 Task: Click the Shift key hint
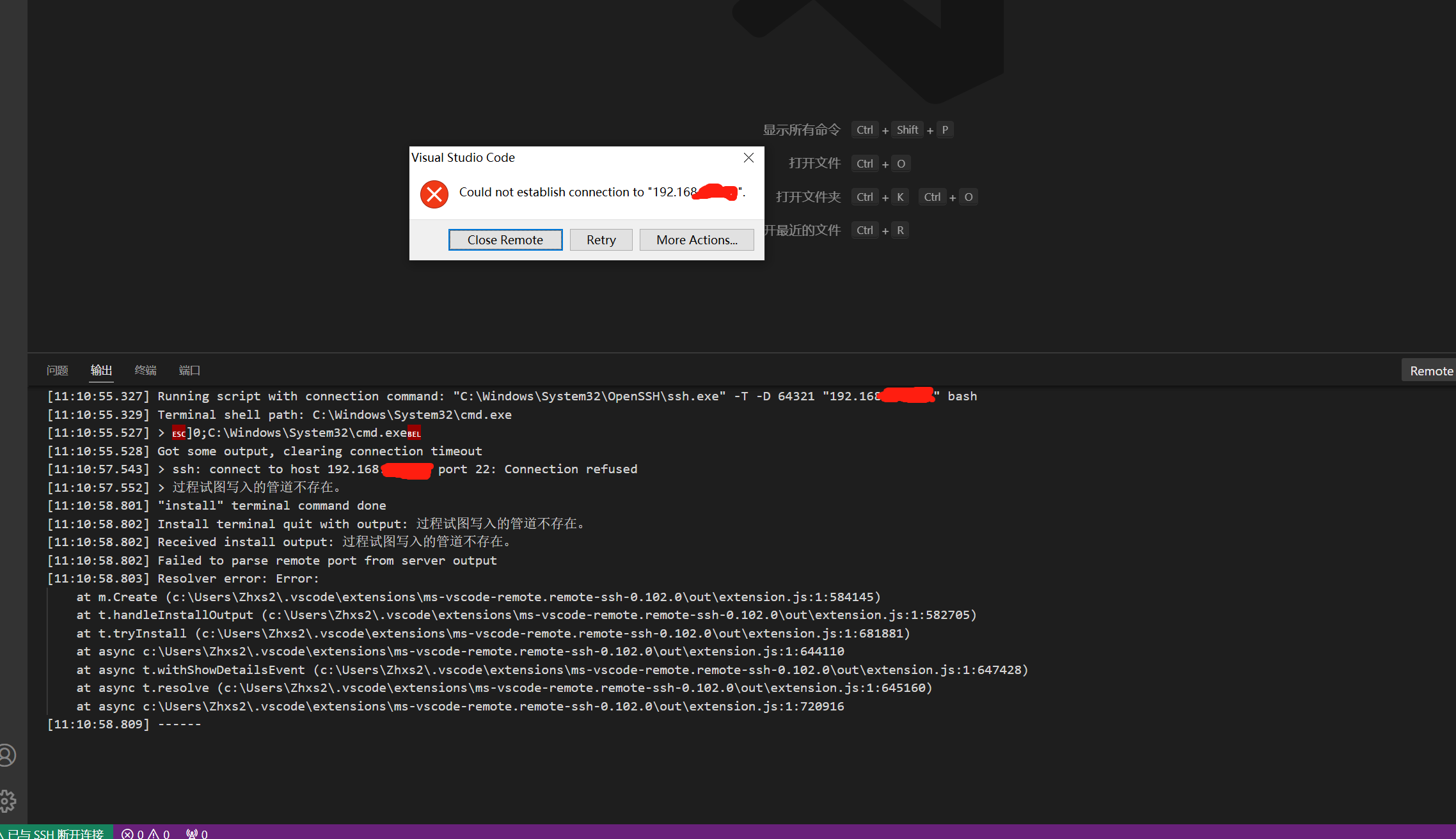coord(907,130)
